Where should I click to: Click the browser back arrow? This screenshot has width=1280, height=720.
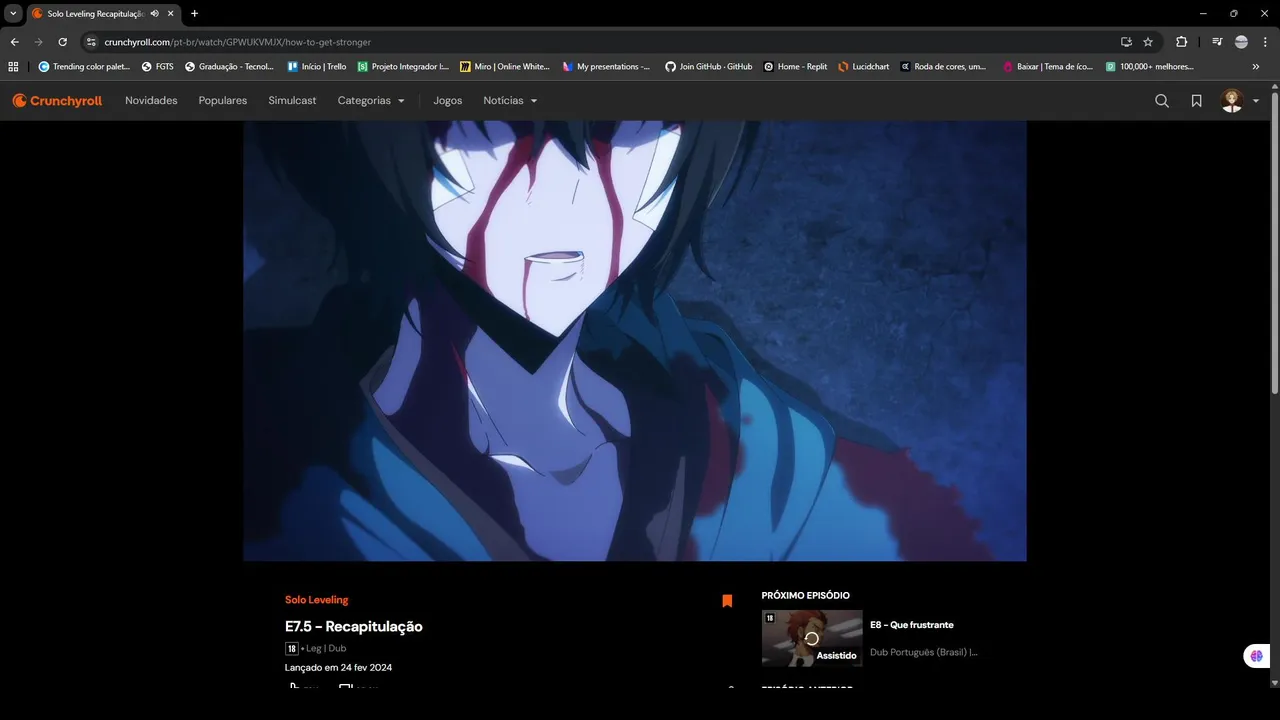point(14,42)
